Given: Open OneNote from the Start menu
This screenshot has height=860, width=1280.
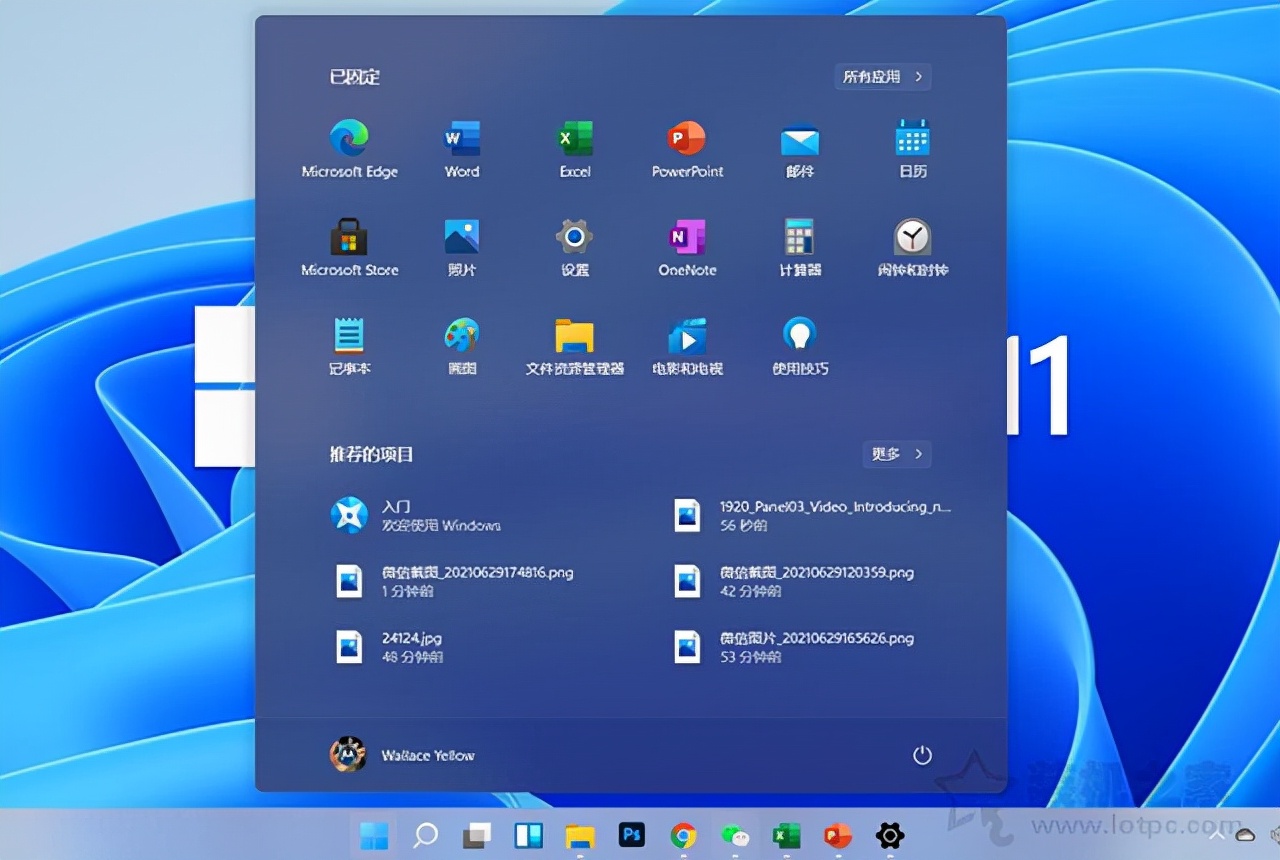Looking at the screenshot, I should (686, 237).
